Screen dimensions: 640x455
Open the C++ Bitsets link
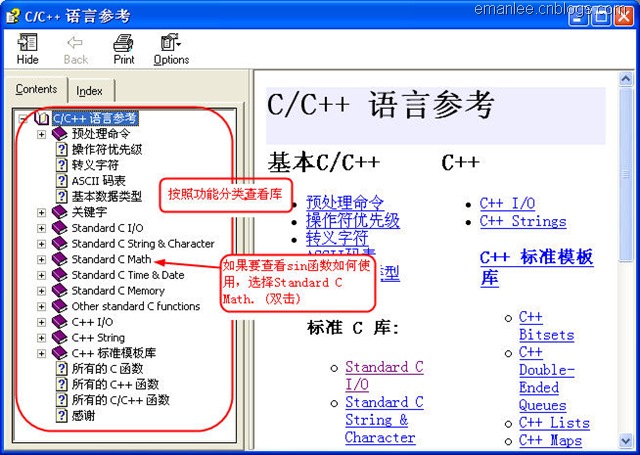point(546,326)
